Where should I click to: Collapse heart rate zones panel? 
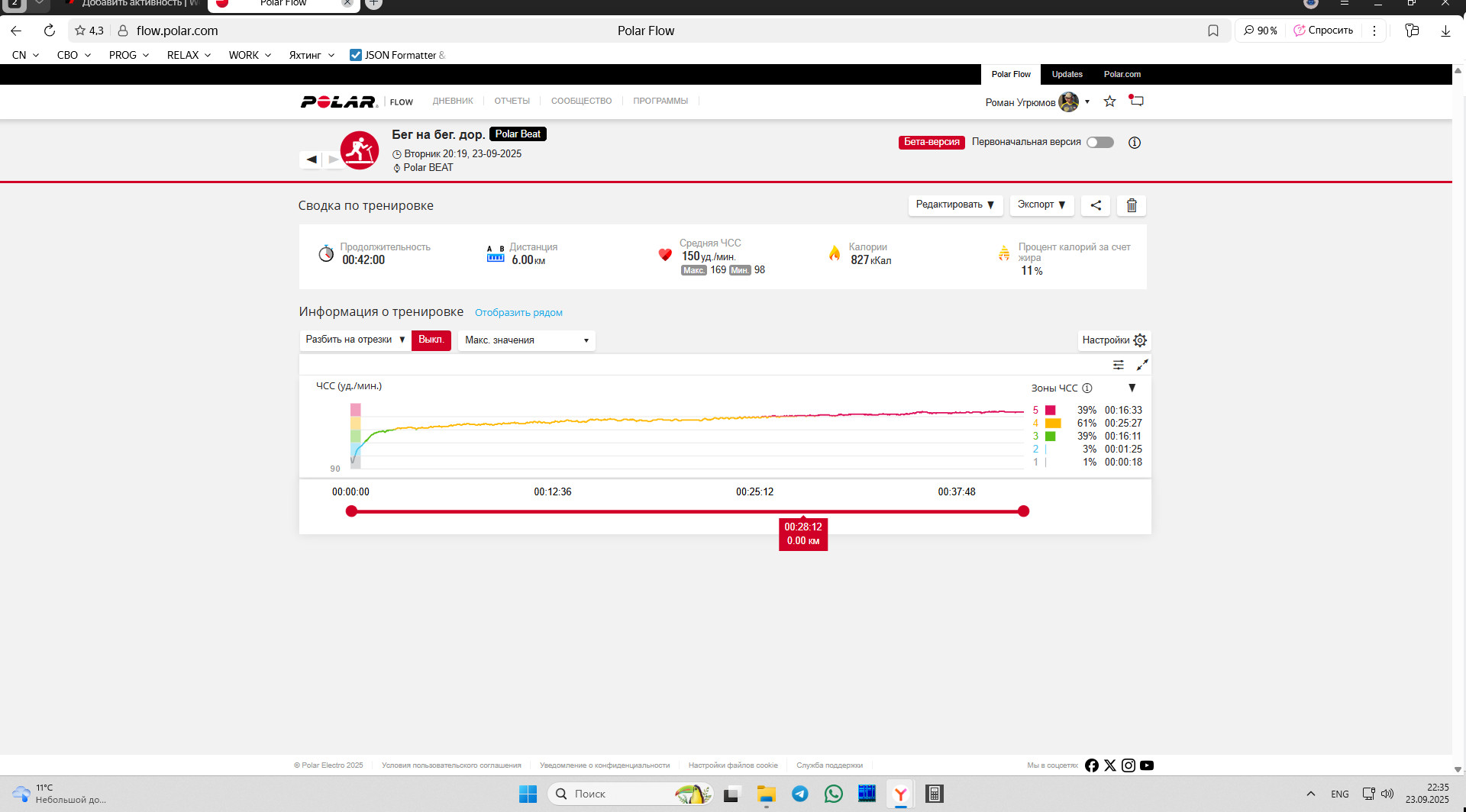pyautogui.click(x=1132, y=388)
